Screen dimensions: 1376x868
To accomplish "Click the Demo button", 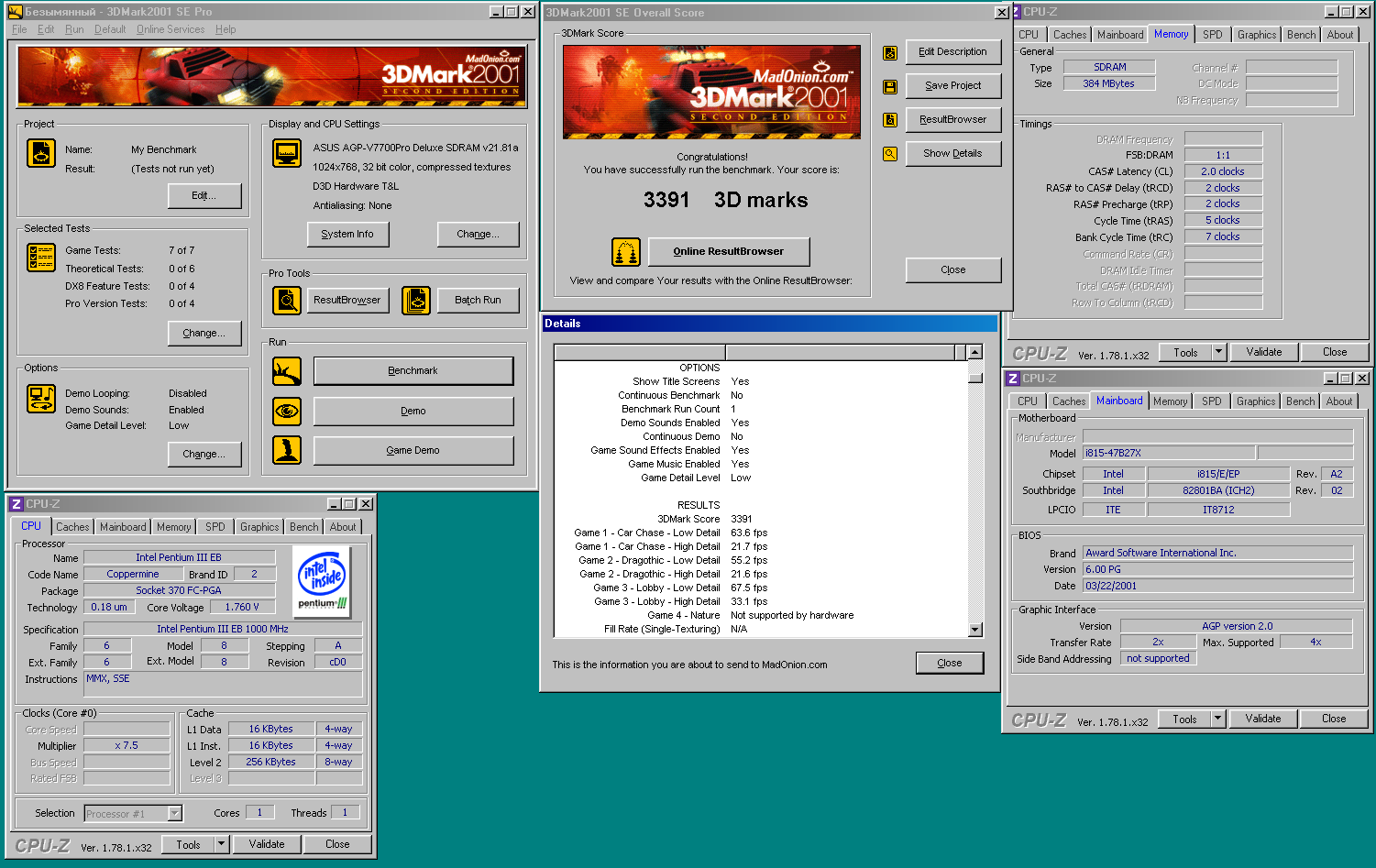I will 413,412.
